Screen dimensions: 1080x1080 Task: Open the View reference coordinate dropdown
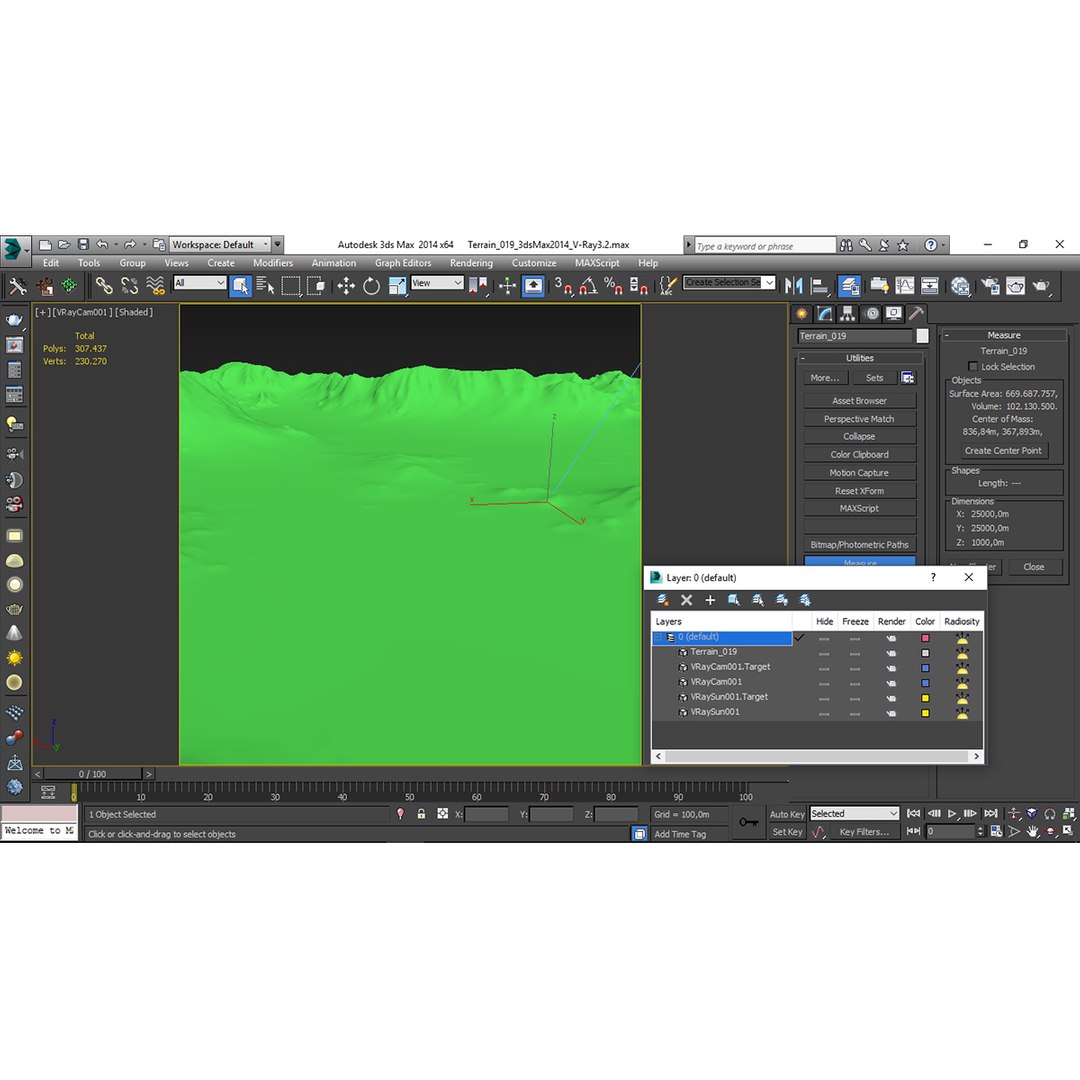coord(437,283)
